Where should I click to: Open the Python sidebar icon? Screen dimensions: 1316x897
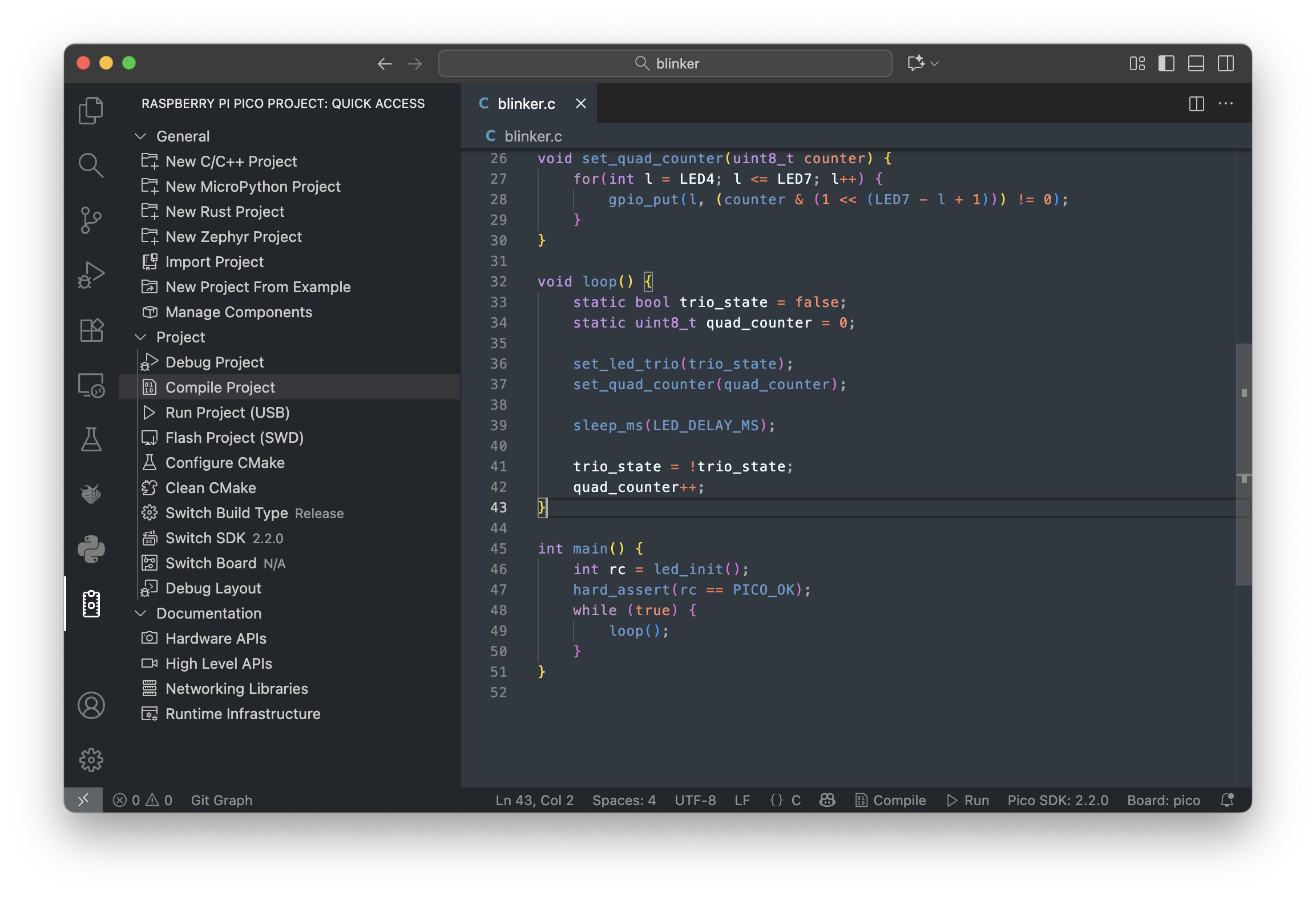tap(91, 549)
